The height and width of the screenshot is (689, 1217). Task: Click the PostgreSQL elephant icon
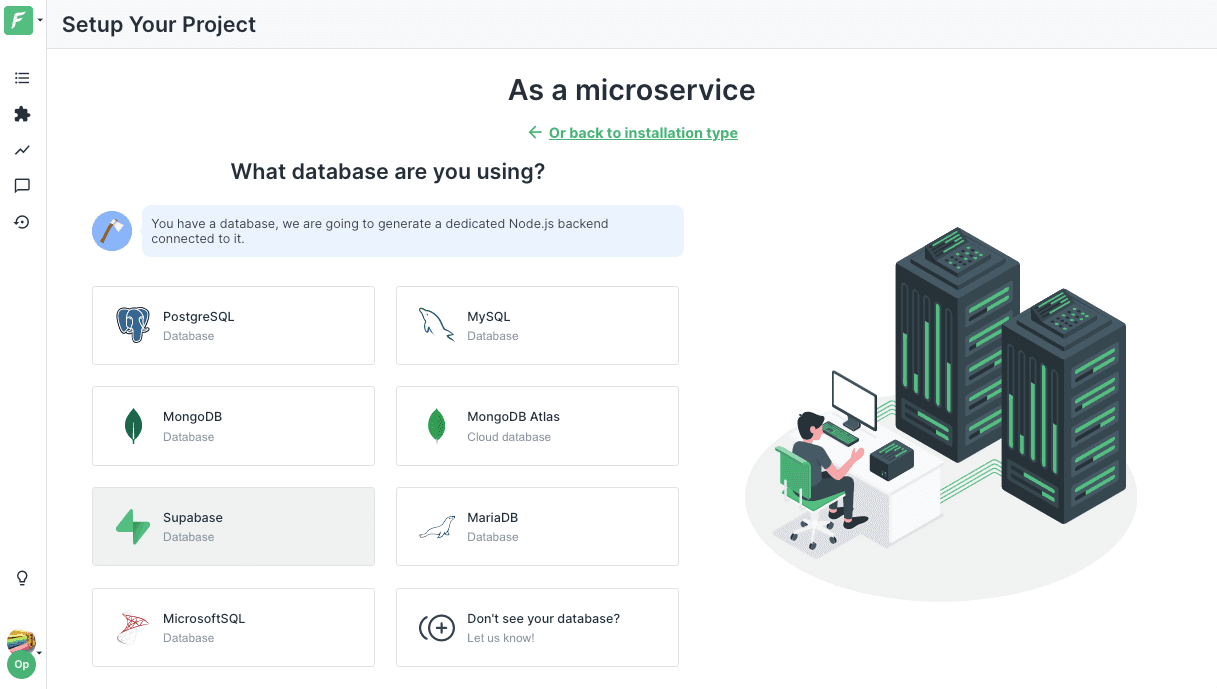point(133,325)
